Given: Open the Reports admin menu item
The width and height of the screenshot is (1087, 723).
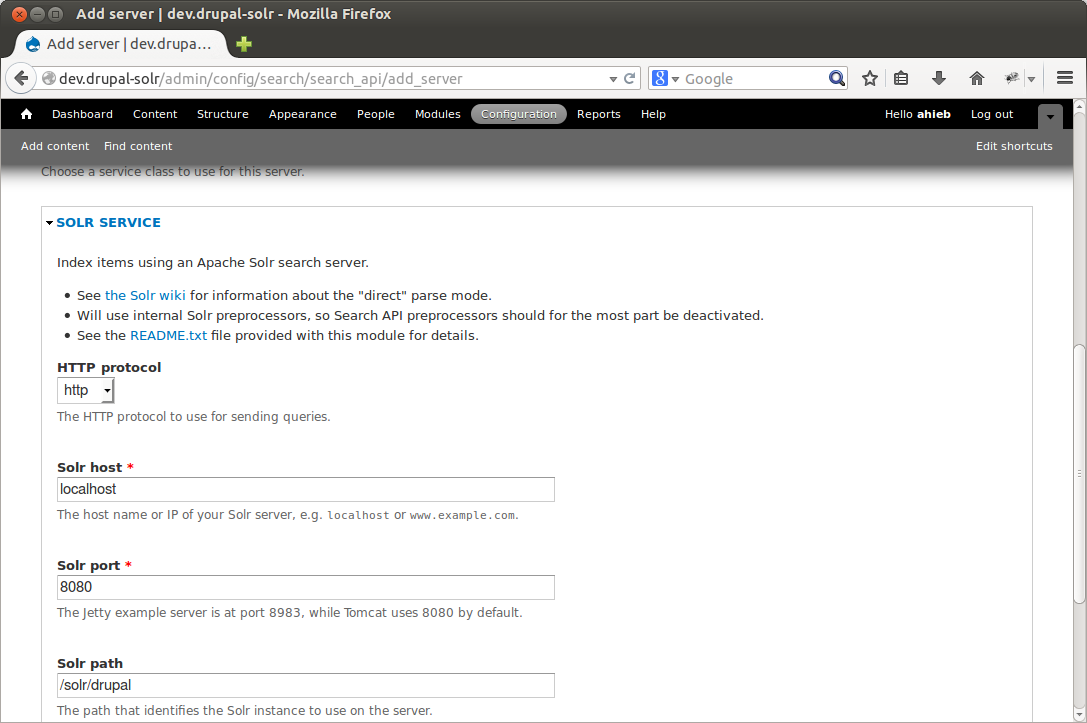Looking at the screenshot, I should pos(598,114).
